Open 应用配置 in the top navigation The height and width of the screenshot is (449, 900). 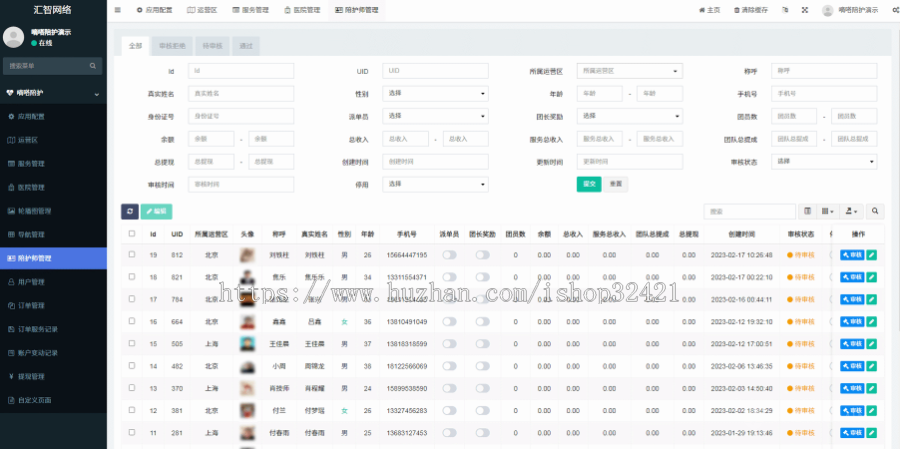154,10
